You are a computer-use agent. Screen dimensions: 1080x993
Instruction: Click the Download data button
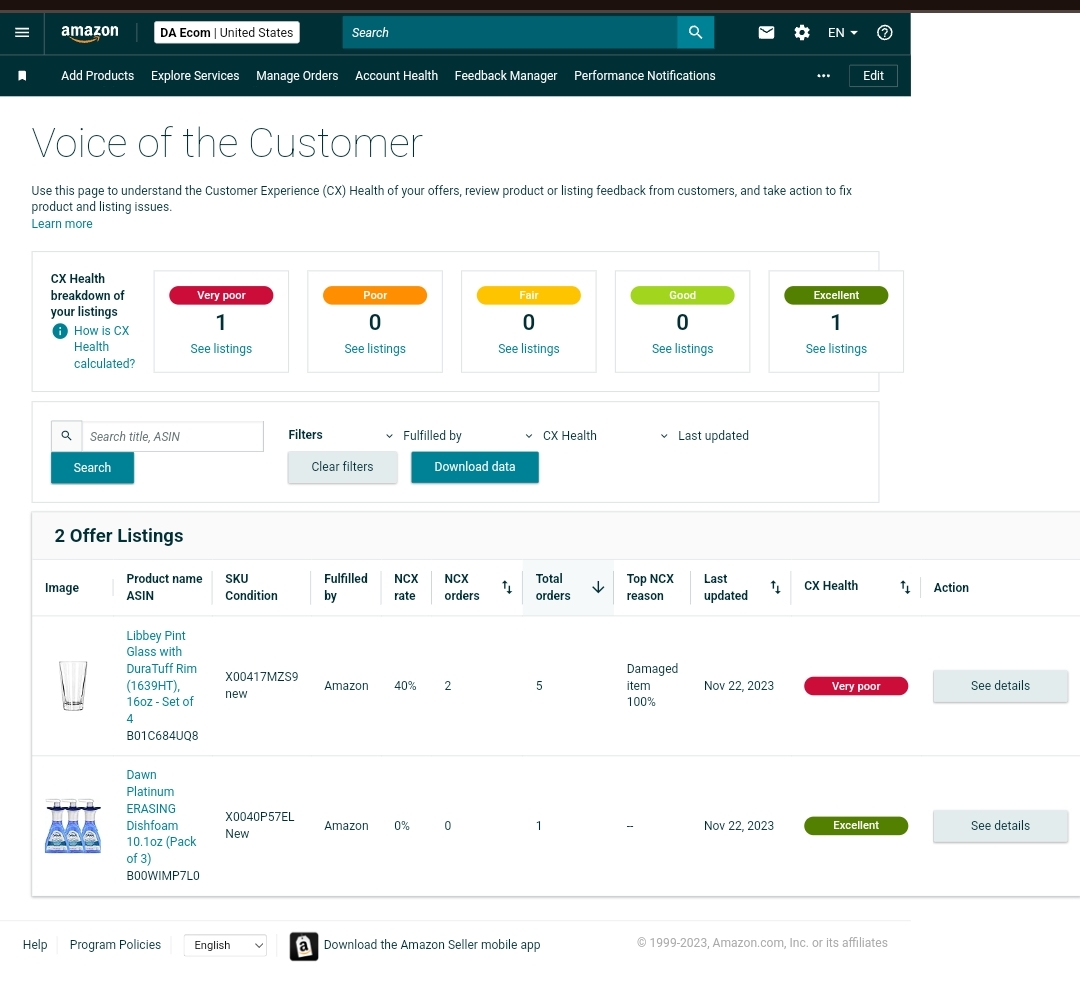pyautogui.click(x=475, y=467)
